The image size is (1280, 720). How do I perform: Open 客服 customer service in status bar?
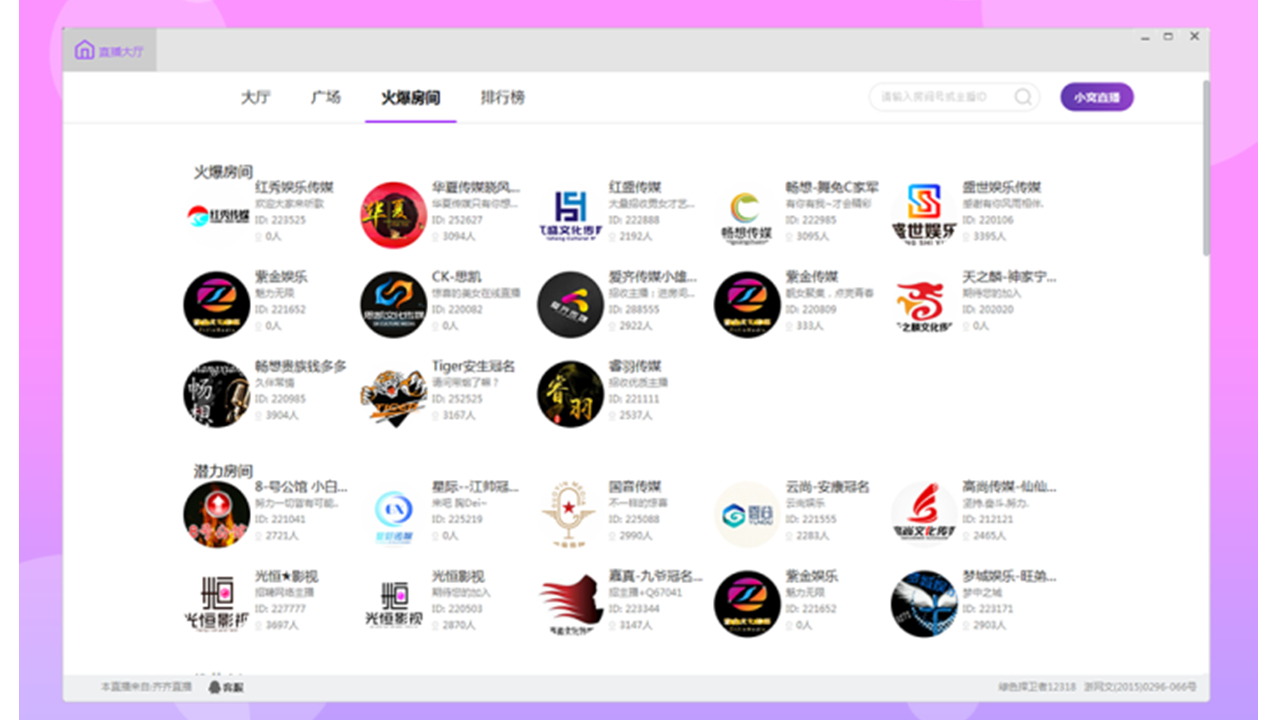(x=226, y=687)
